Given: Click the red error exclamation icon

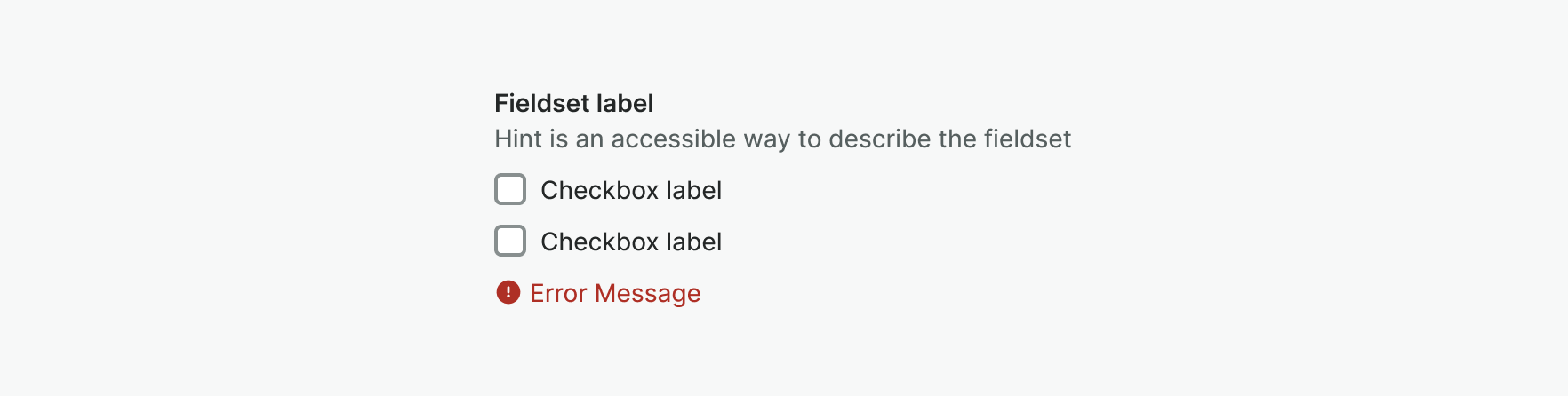Looking at the screenshot, I should click(x=508, y=292).
